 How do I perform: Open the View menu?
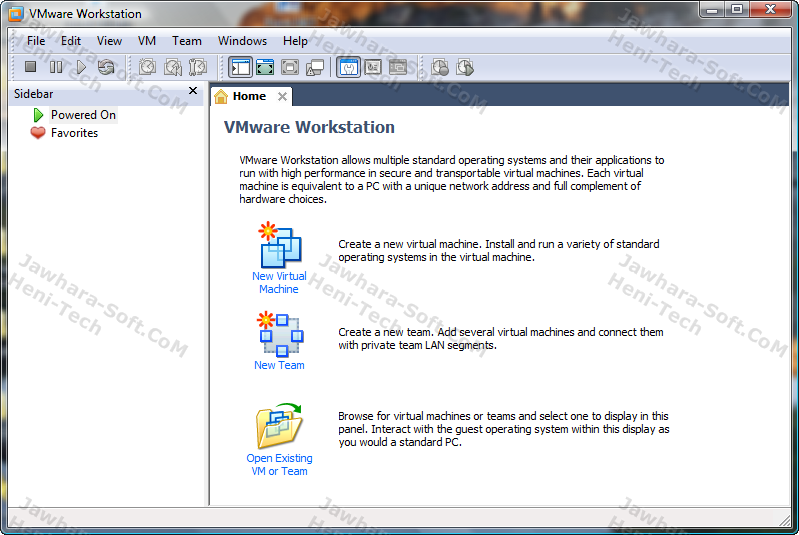[109, 41]
